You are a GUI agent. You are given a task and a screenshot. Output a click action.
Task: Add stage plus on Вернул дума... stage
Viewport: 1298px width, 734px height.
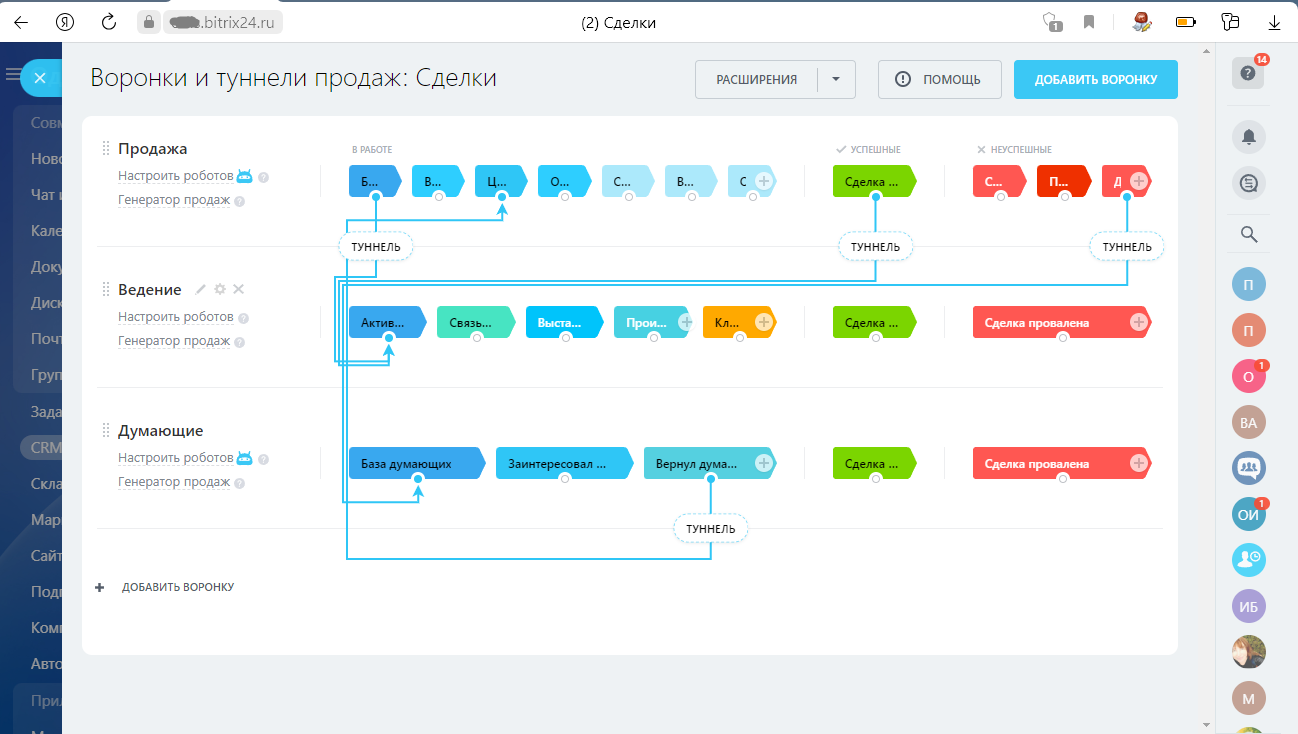click(x=763, y=463)
